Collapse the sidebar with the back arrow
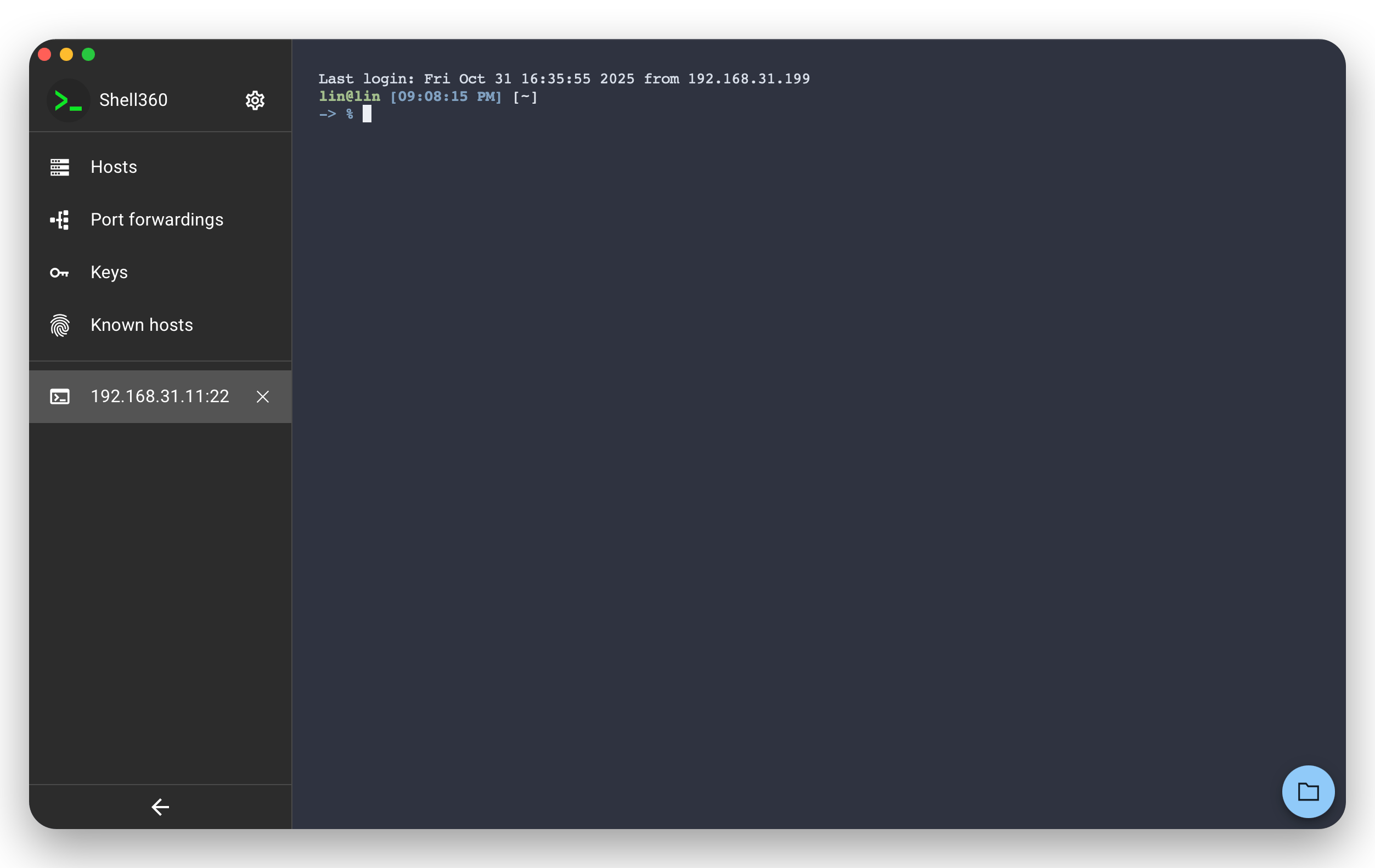 [160, 807]
